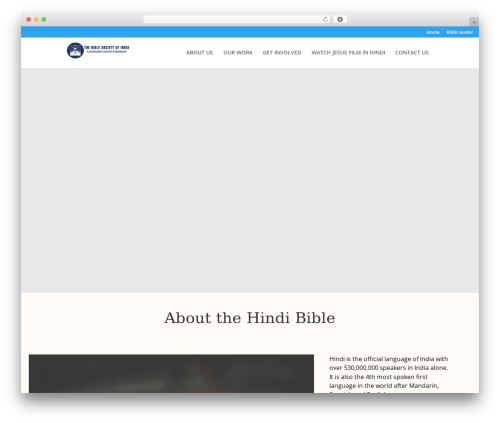This screenshot has height=423, width=500.
Task: Click the yellow minimize window button
Action: point(36,20)
